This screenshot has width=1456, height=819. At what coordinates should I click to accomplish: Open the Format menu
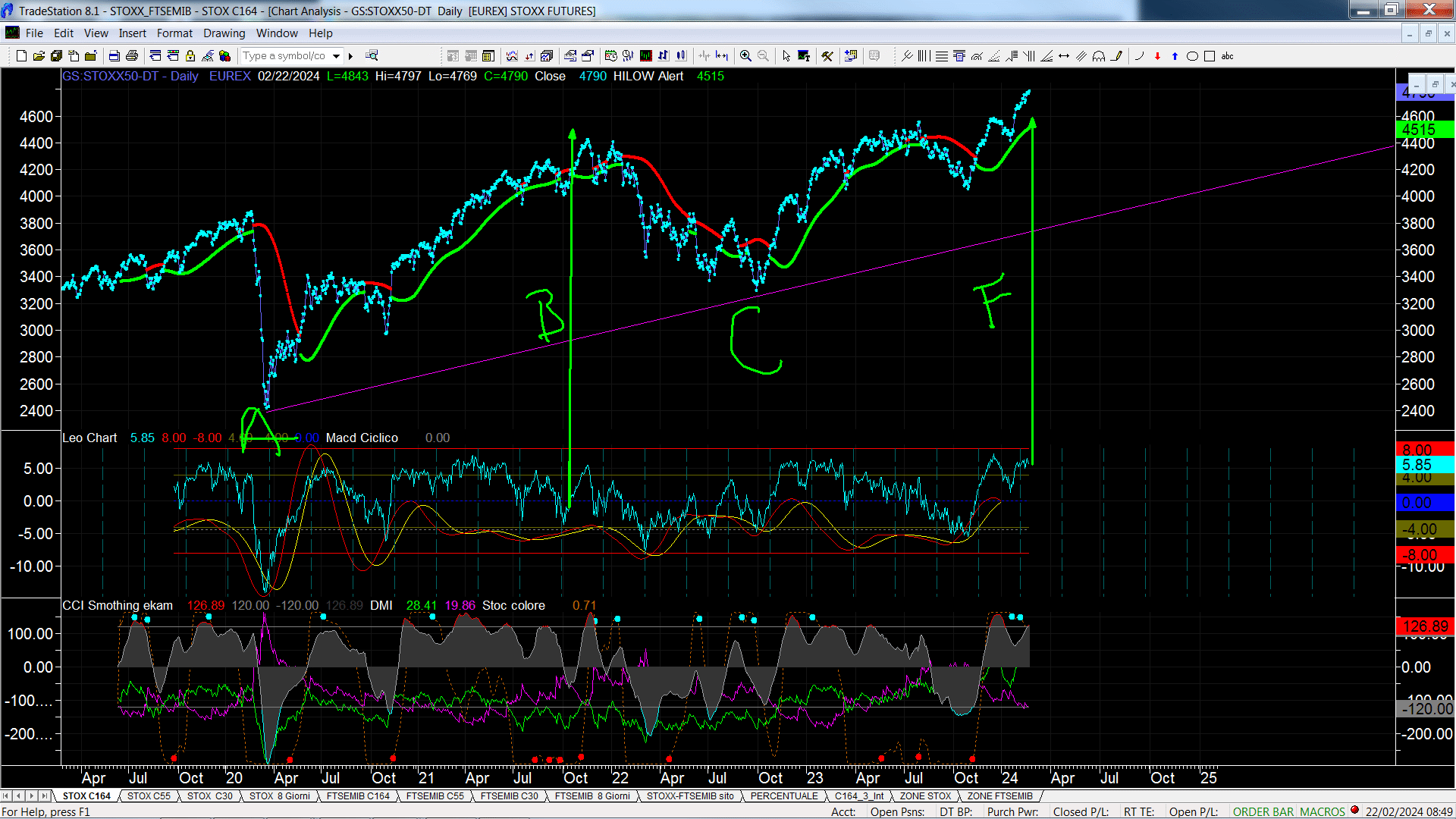point(174,33)
